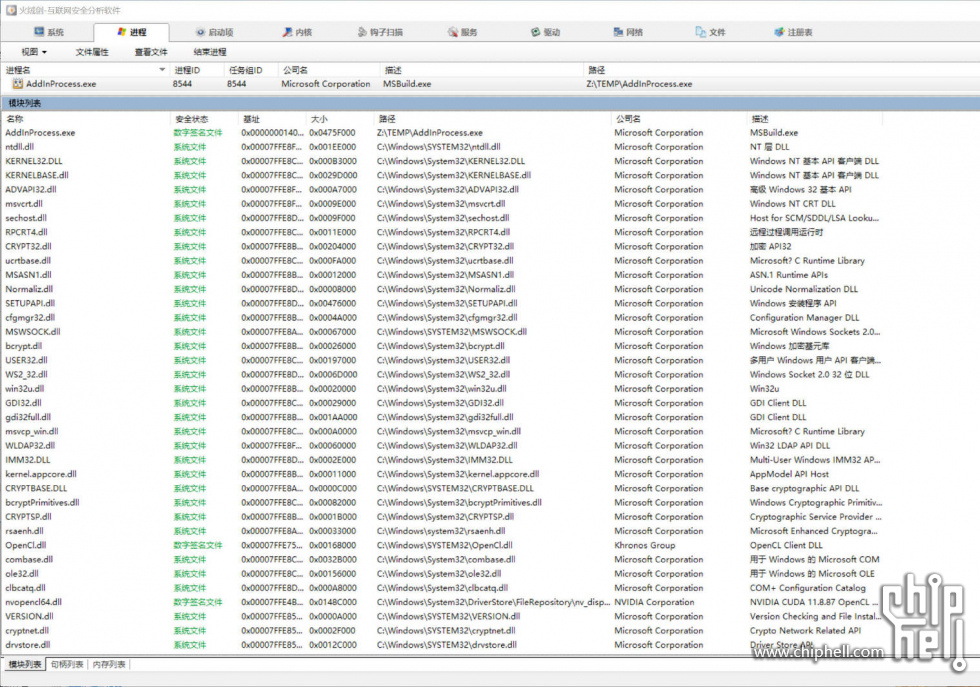Viewport: 980px width, 687px height.
Task: Select the 模块列表 bottom tab
Action: click(25, 664)
